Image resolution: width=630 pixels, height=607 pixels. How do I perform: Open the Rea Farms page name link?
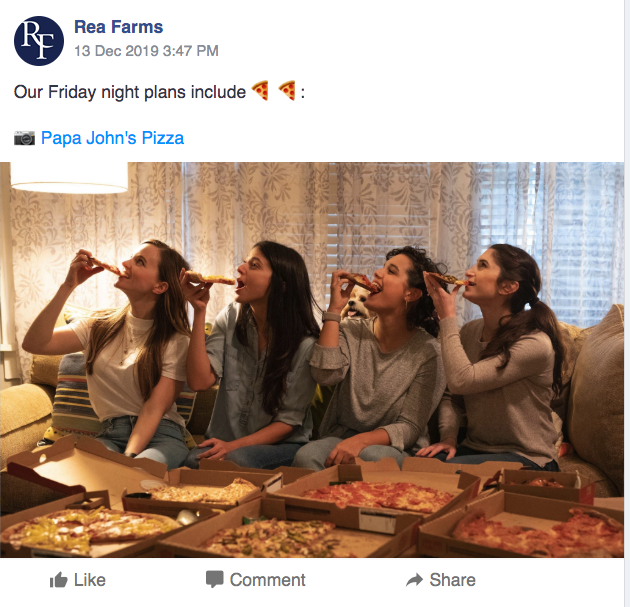tap(118, 27)
